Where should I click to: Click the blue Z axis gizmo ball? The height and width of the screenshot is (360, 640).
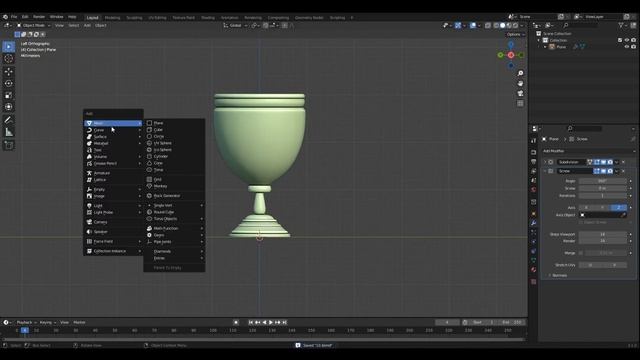pyautogui.click(x=511, y=45)
